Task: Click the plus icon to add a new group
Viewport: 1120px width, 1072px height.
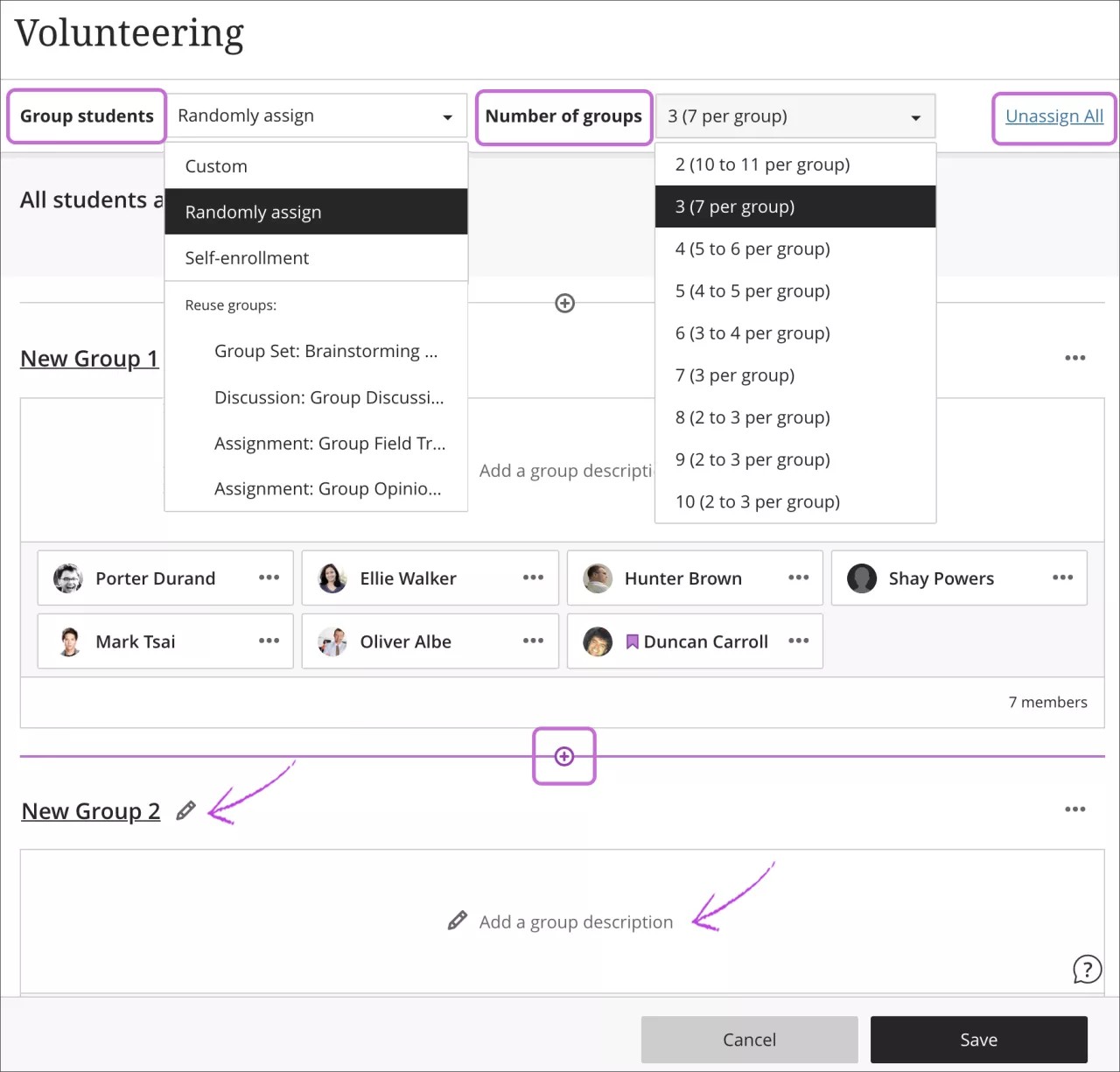Action: pos(563,755)
